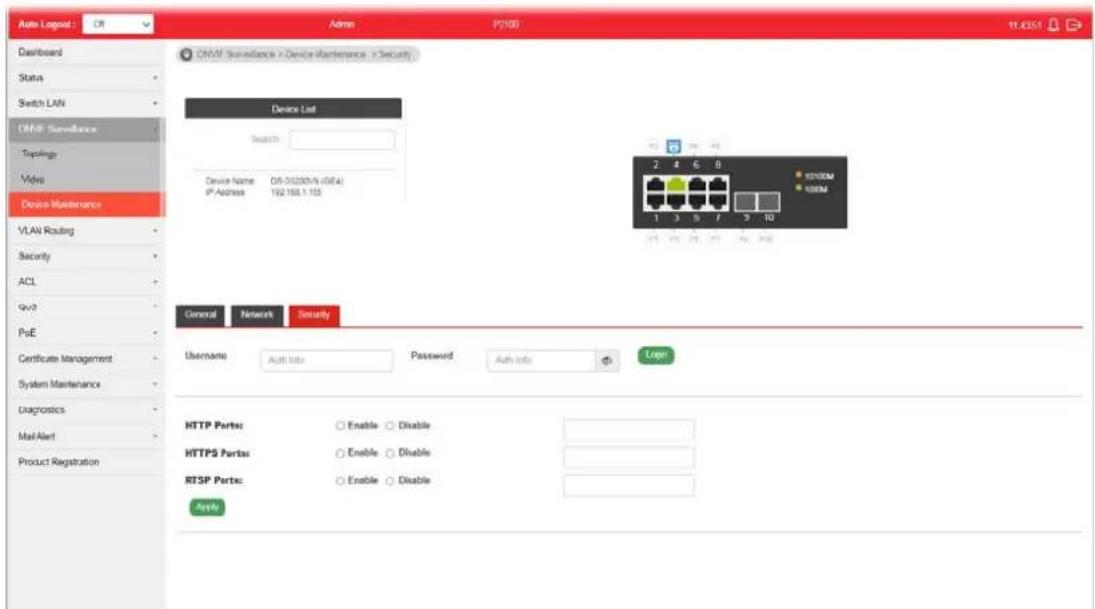Select port 8 on switch panel
The image size is (1095, 609).
point(717,185)
